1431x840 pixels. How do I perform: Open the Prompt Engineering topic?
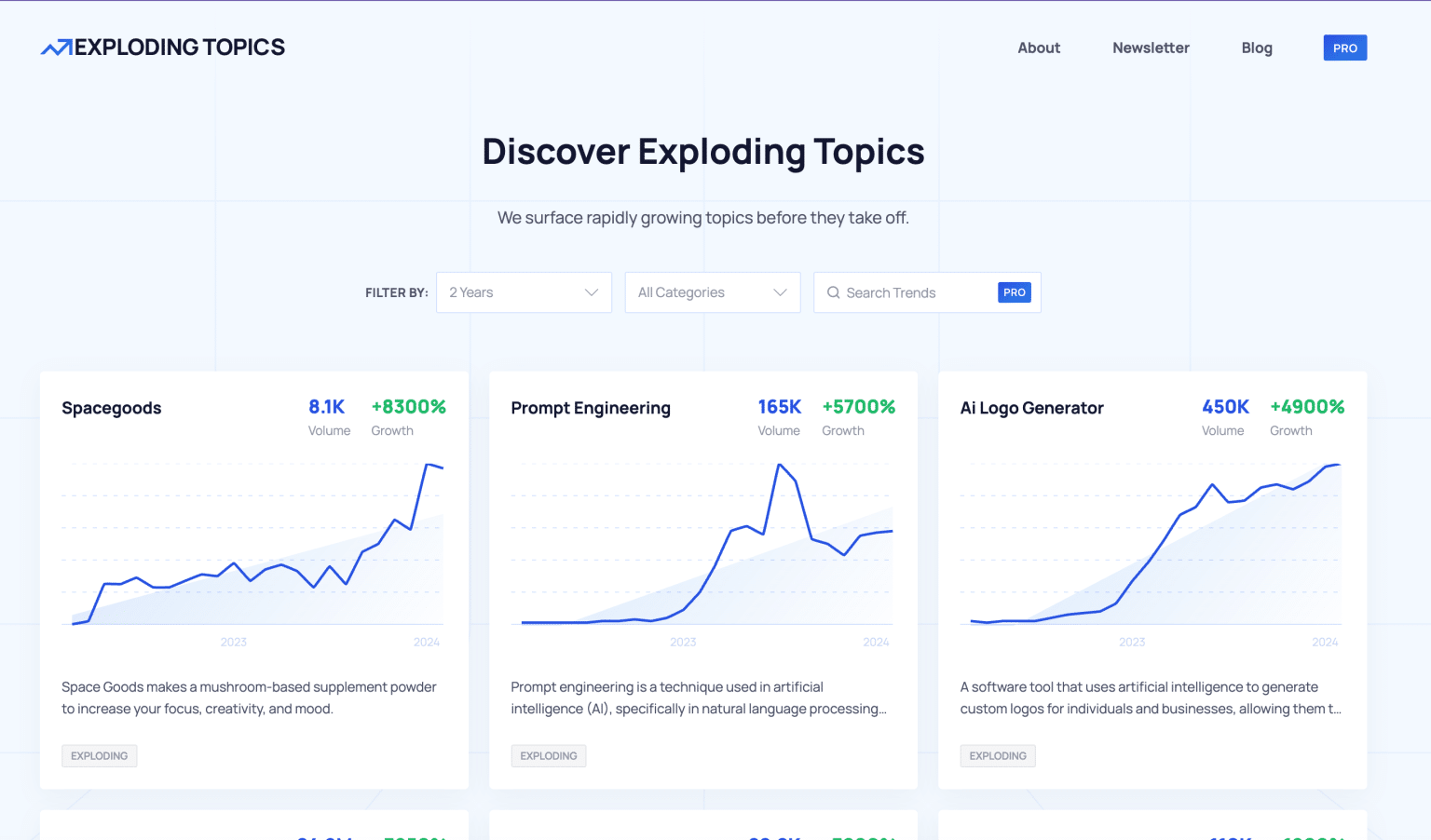coord(591,408)
